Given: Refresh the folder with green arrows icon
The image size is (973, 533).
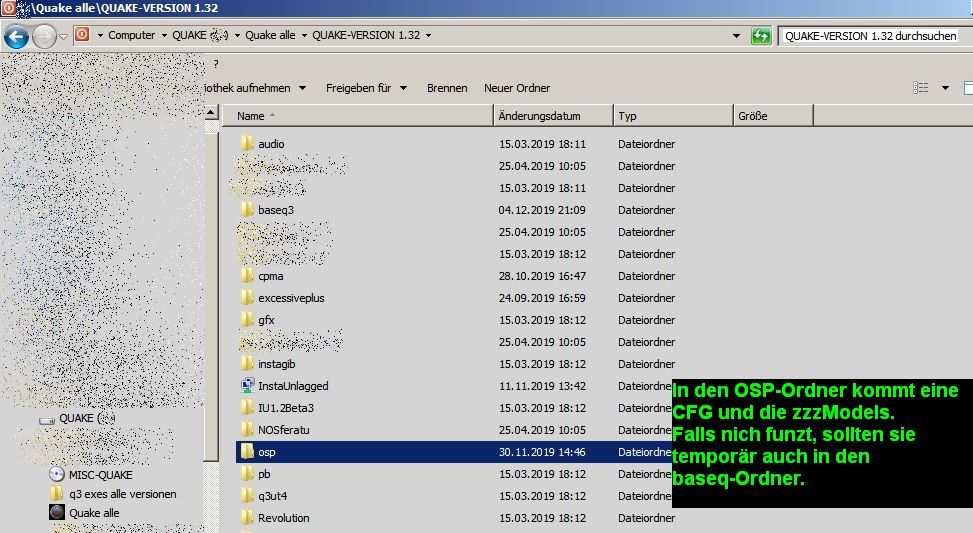Looking at the screenshot, I should click(x=761, y=36).
